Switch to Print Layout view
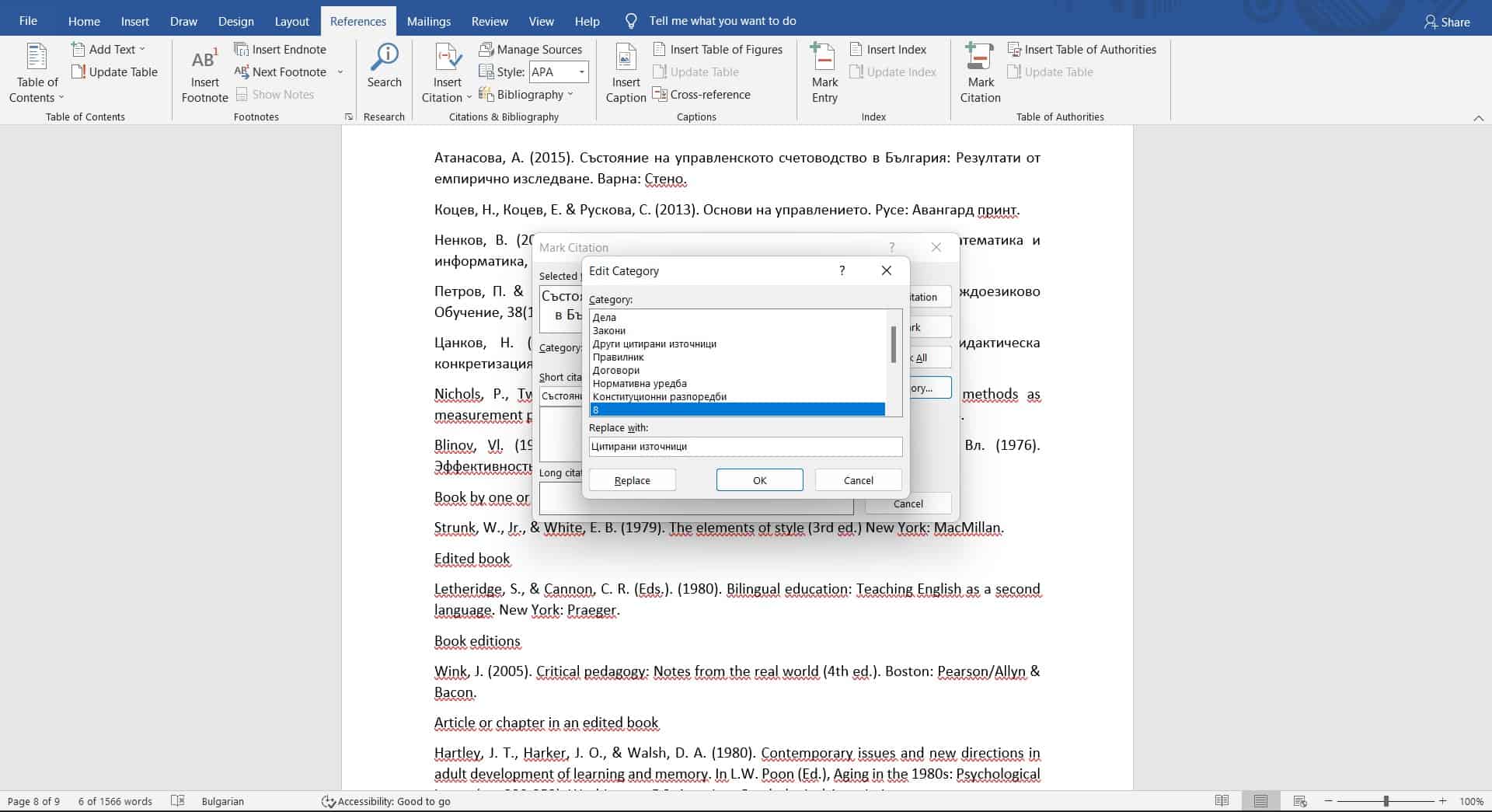The width and height of the screenshot is (1492, 812). click(x=1260, y=800)
